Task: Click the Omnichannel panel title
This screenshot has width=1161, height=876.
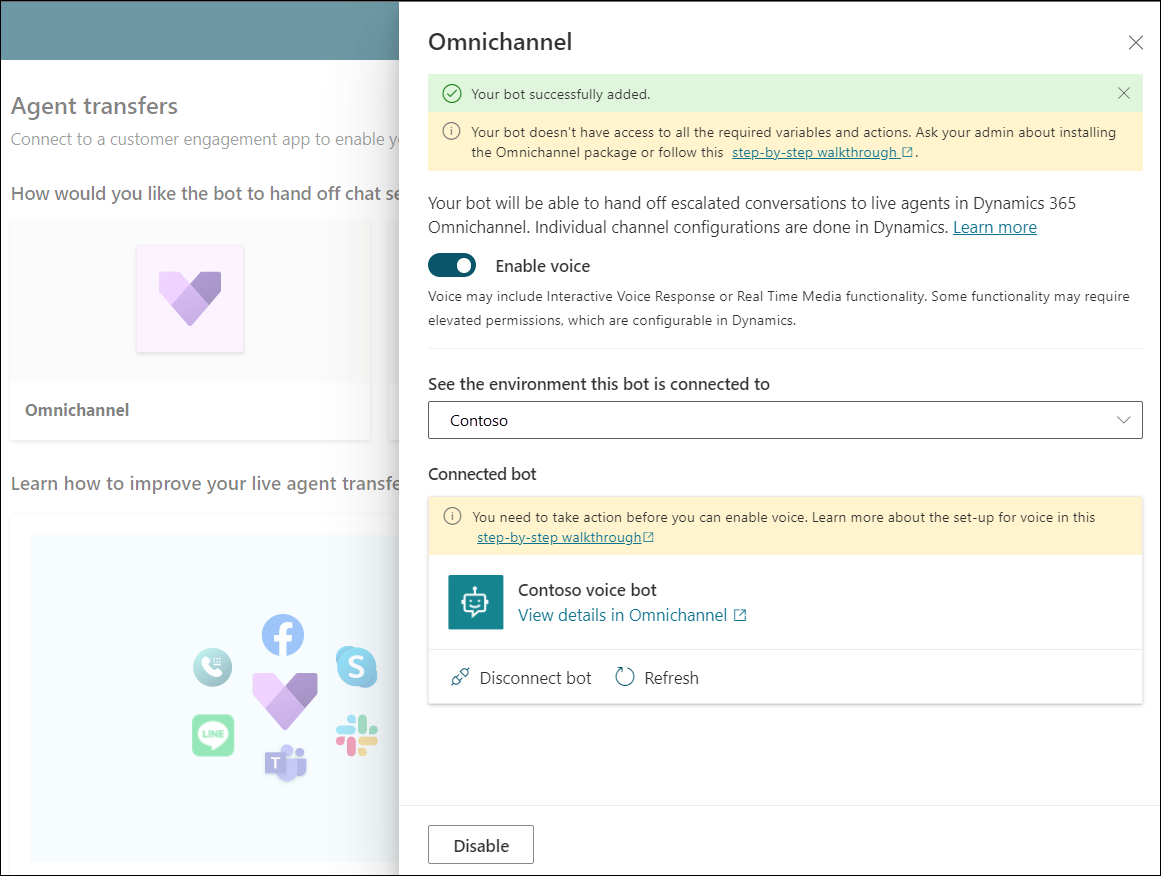Action: (x=500, y=42)
